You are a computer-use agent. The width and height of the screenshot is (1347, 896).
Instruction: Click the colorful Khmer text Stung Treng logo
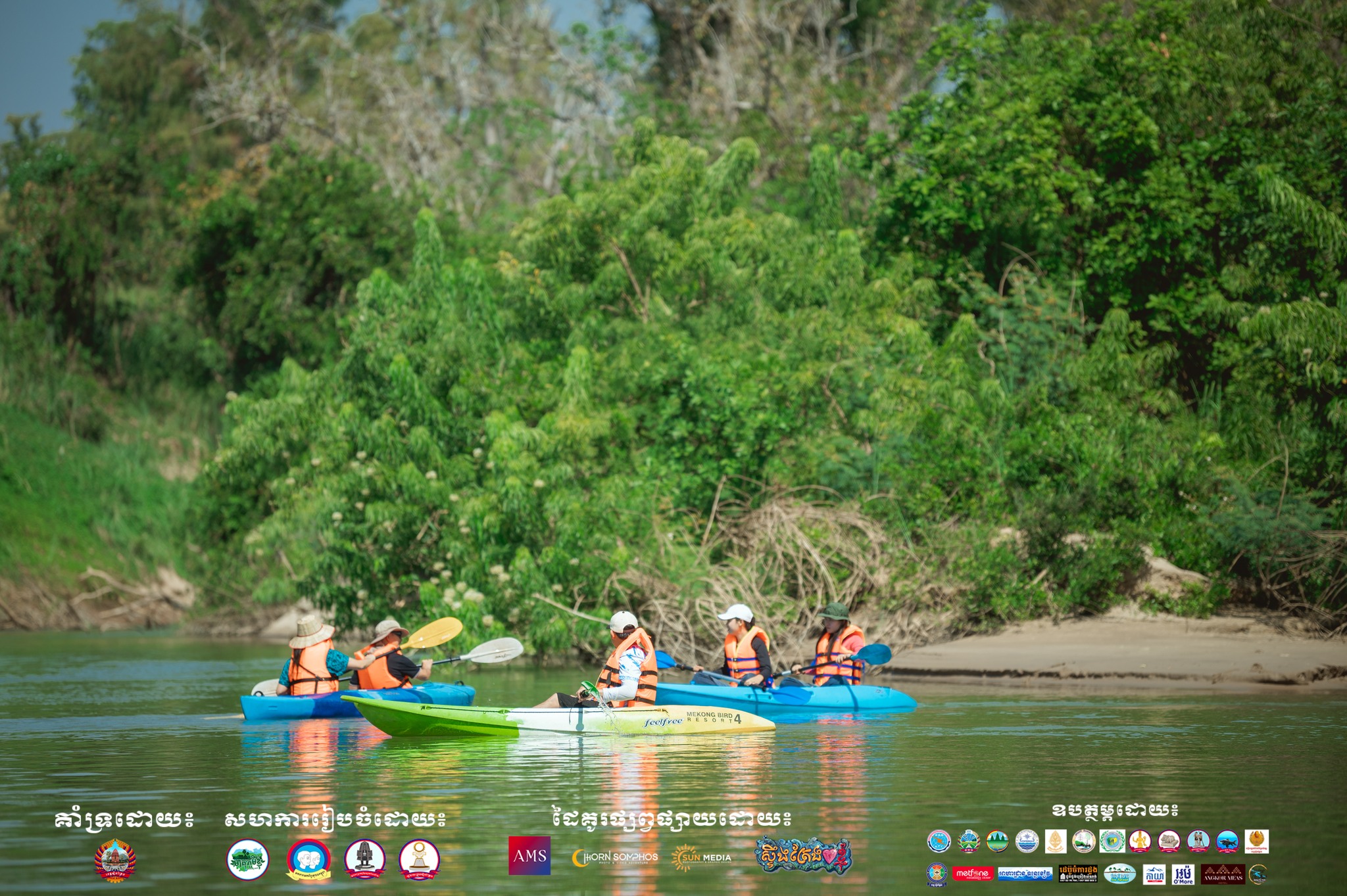(803, 855)
